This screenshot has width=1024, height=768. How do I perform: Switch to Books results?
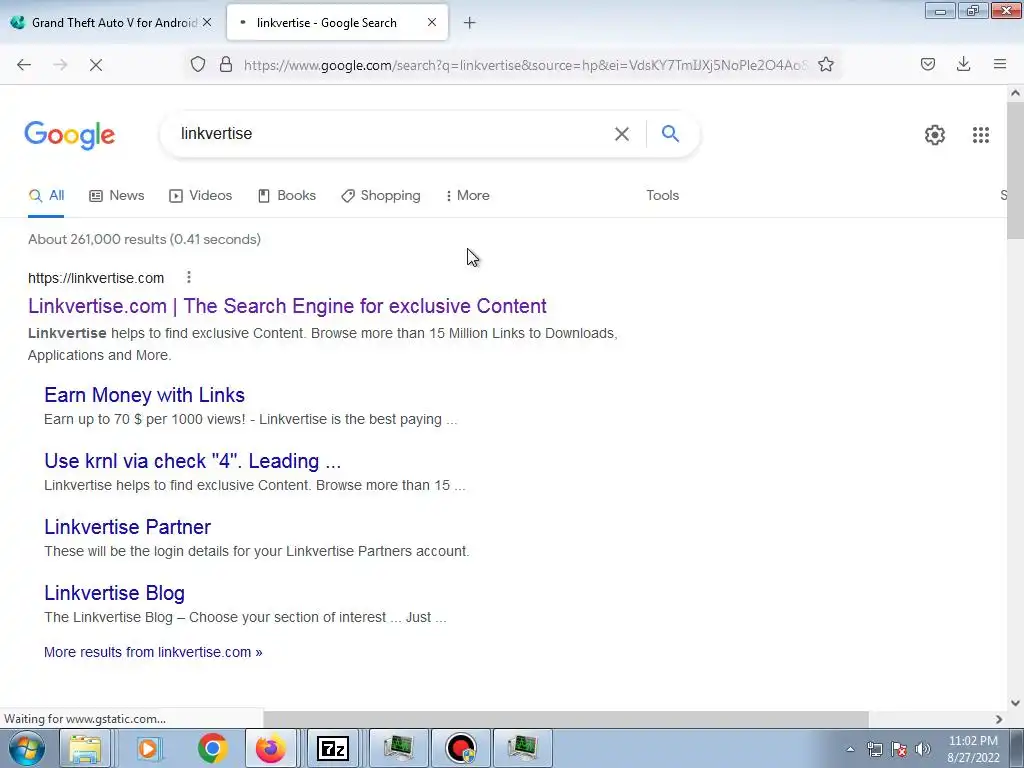click(x=287, y=195)
